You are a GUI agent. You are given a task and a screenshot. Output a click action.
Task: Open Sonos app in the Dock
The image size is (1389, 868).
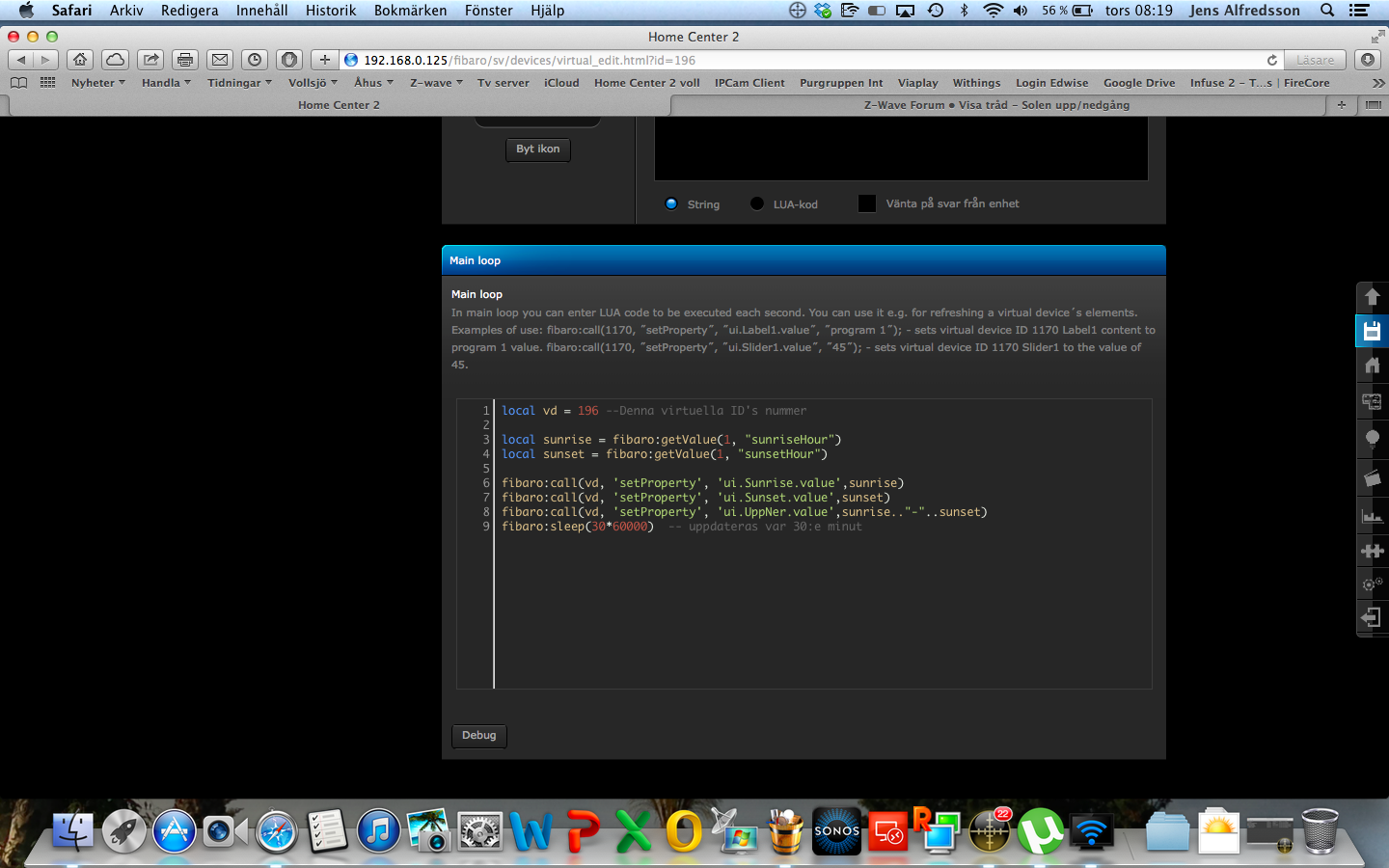(836, 831)
